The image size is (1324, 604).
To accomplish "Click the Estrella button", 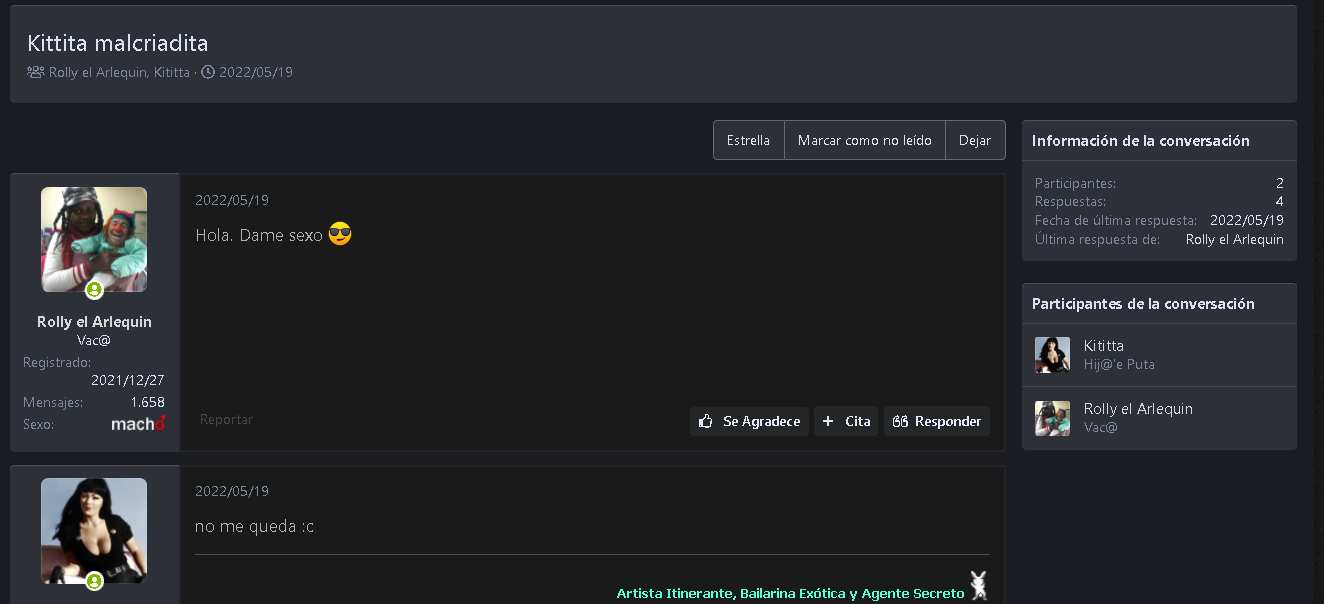I will pyautogui.click(x=749, y=140).
